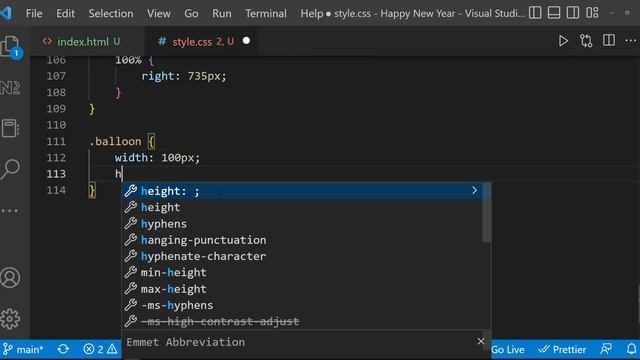
Task: Open notifications bell icon
Action: [631, 349]
